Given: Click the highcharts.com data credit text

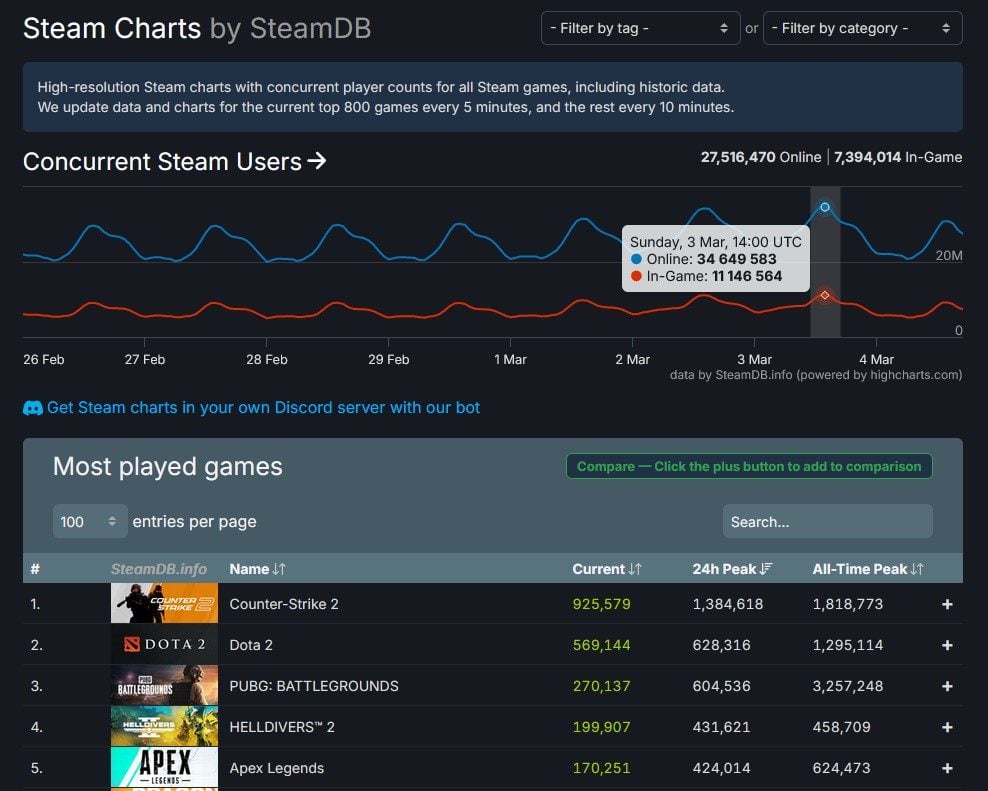Looking at the screenshot, I should click(x=816, y=375).
